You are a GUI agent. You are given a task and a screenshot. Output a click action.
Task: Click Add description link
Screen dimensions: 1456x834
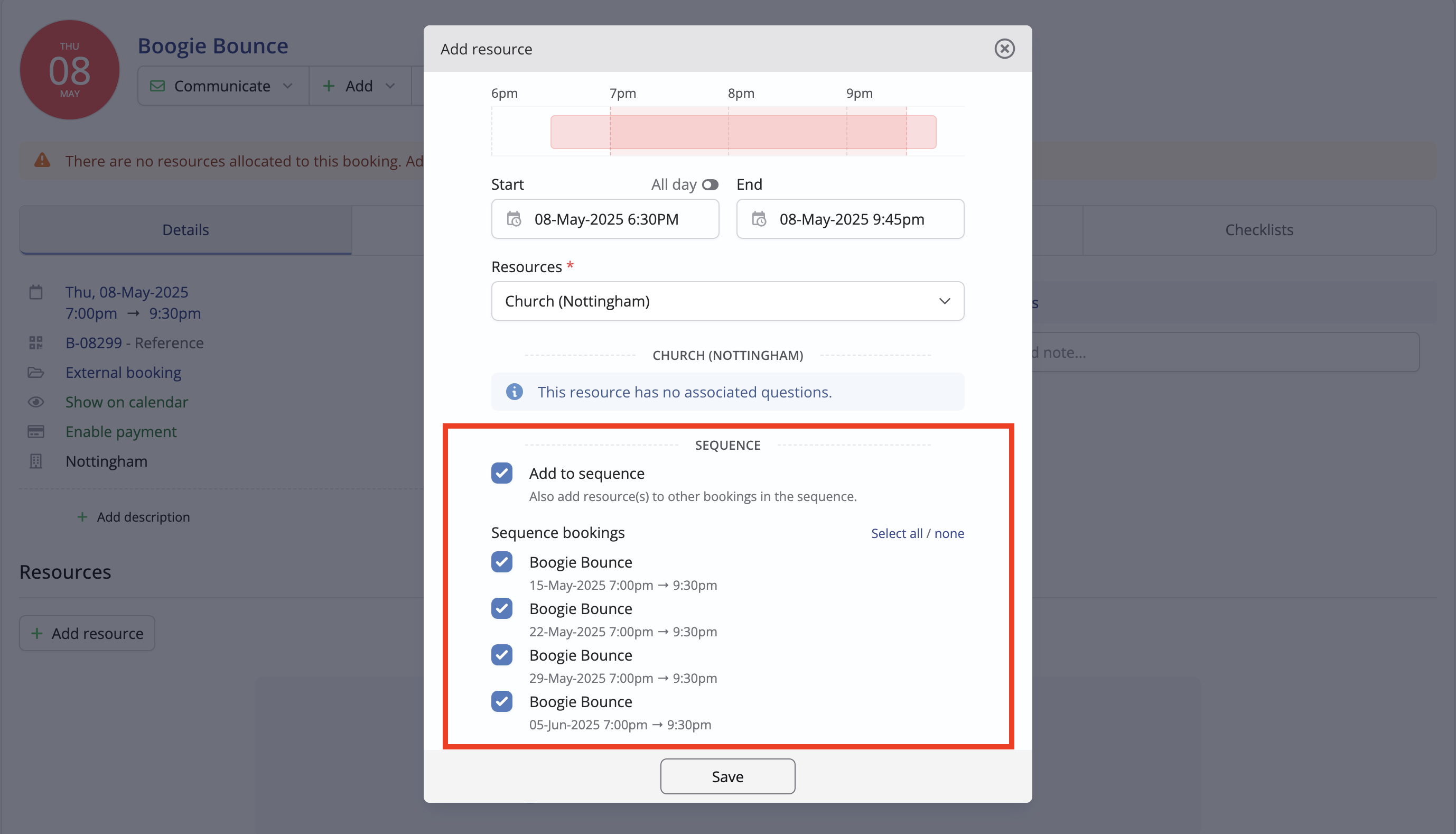[143, 517]
